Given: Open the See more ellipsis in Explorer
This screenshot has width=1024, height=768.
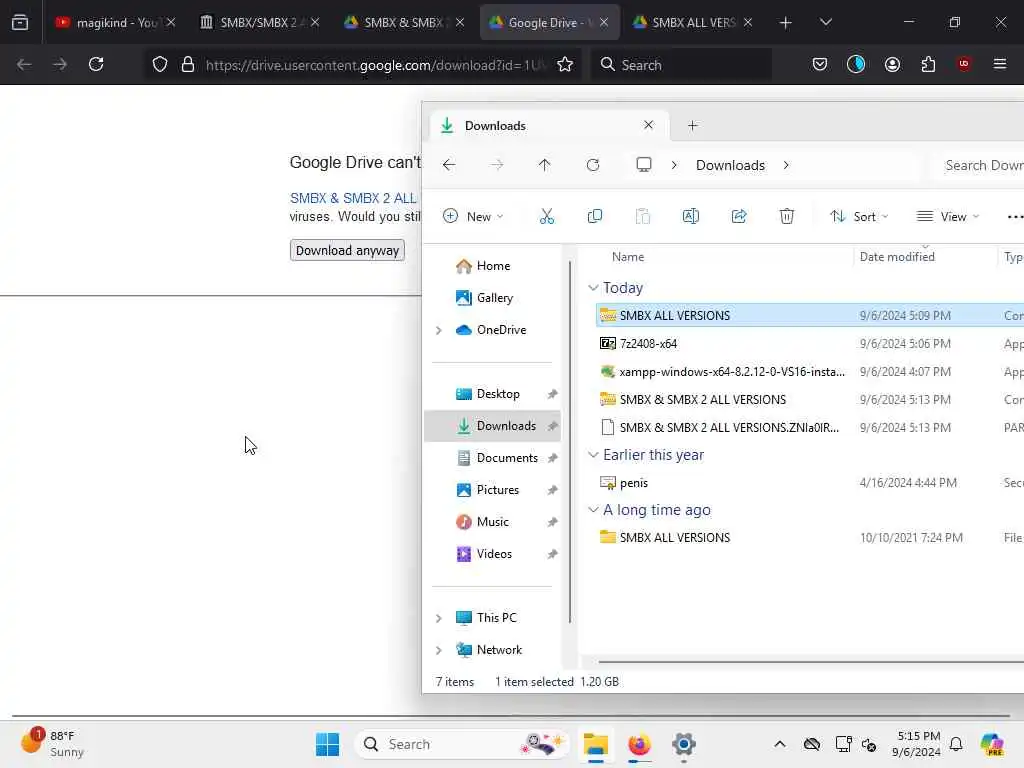Looking at the screenshot, I should pyautogui.click(x=1014, y=217).
